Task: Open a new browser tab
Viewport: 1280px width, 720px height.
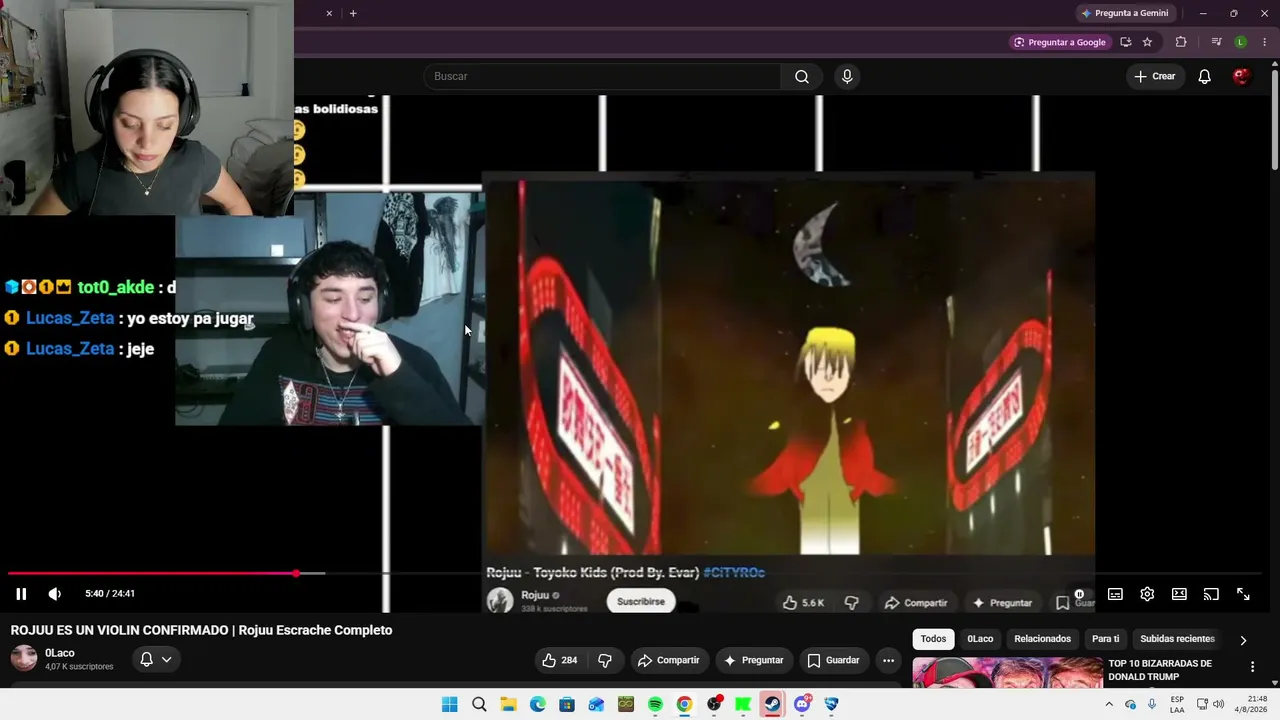Action: coord(353,13)
